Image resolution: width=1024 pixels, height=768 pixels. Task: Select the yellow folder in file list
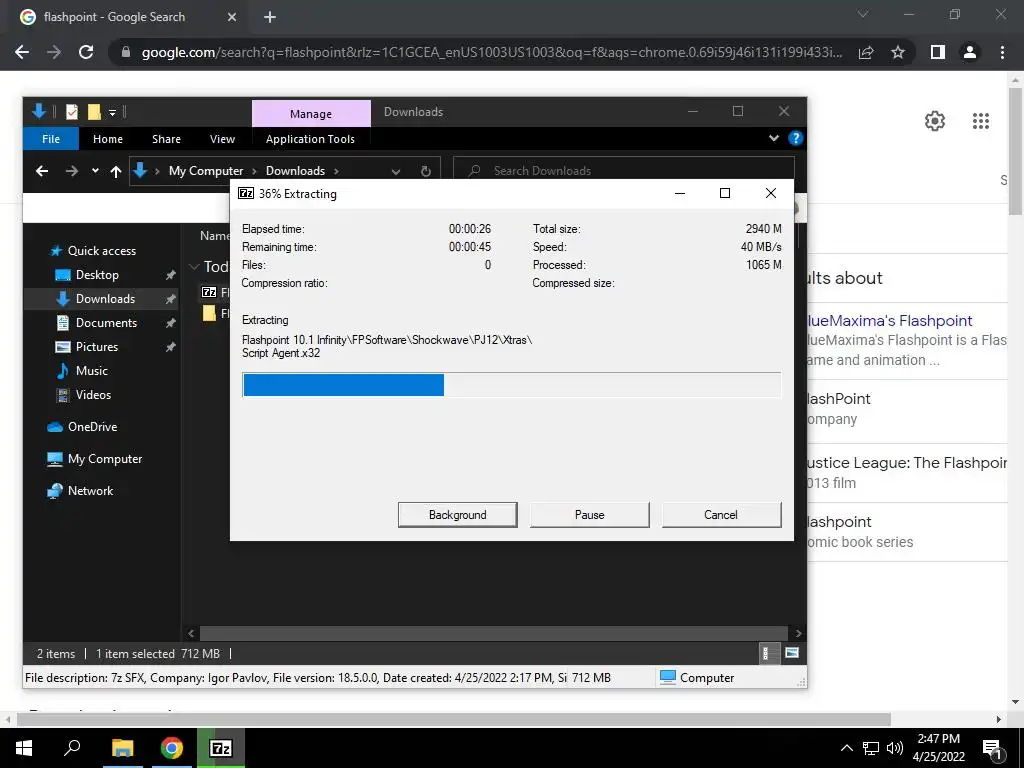click(209, 313)
